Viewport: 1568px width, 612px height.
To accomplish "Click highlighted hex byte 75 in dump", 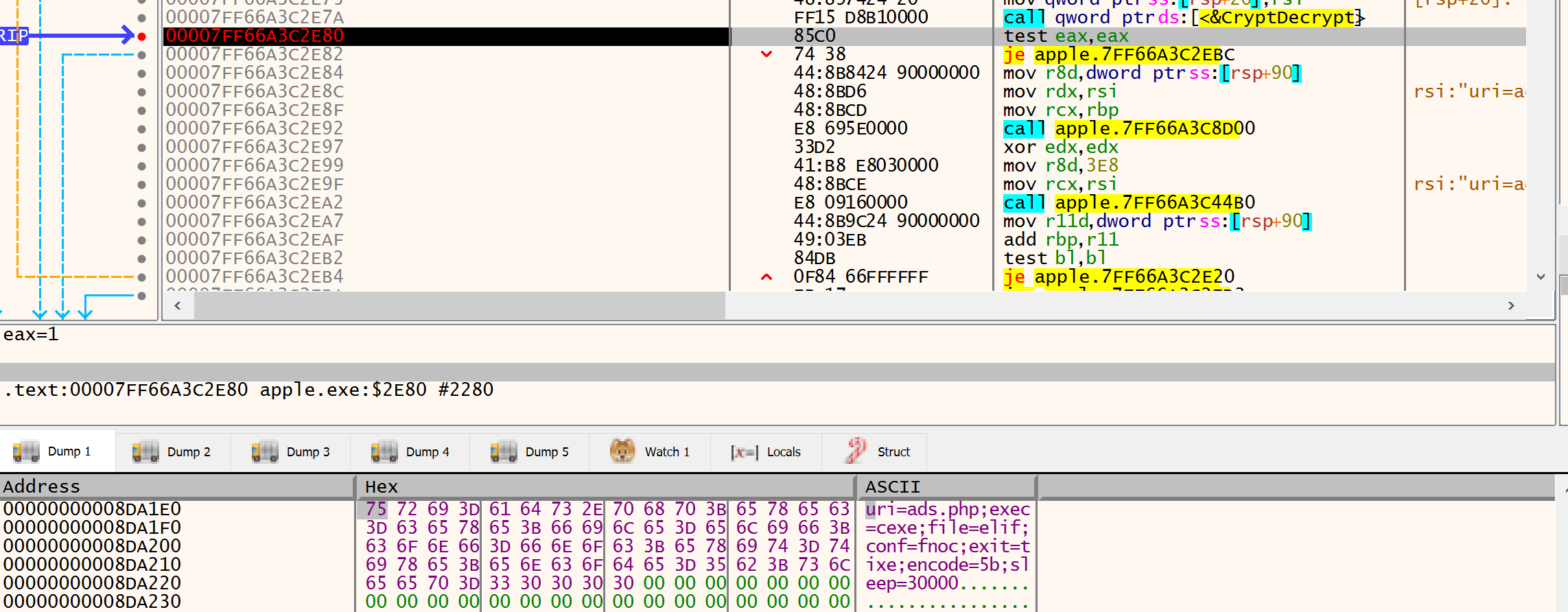I will pos(375,509).
